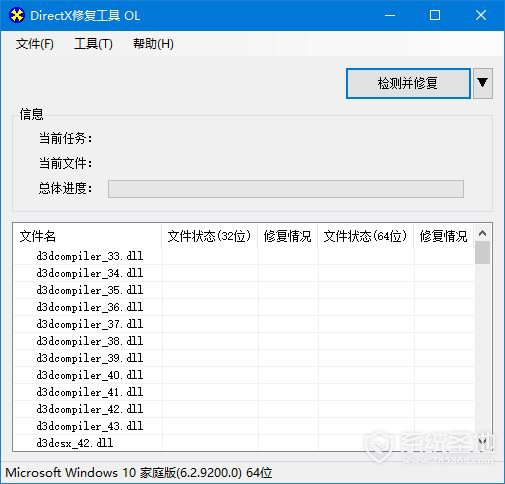Image resolution: width=505 pixels, height=484 pixels.
Task: Close the DirectX修复工具 window
Action: click(481, 15)
